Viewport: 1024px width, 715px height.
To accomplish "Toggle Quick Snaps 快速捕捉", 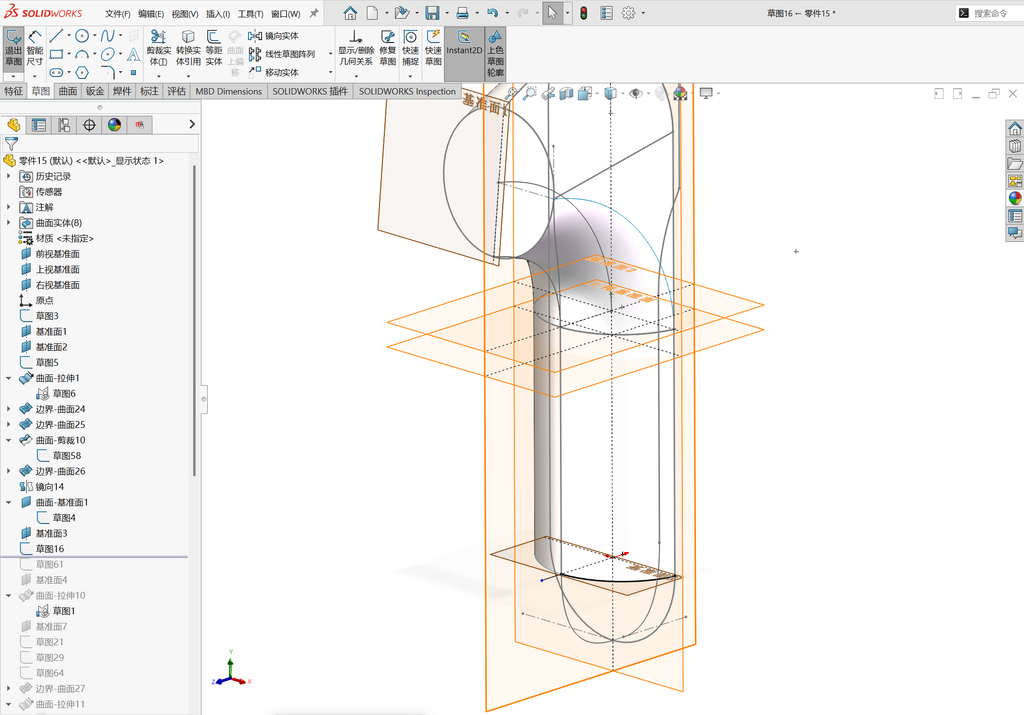I will [410, 48].
